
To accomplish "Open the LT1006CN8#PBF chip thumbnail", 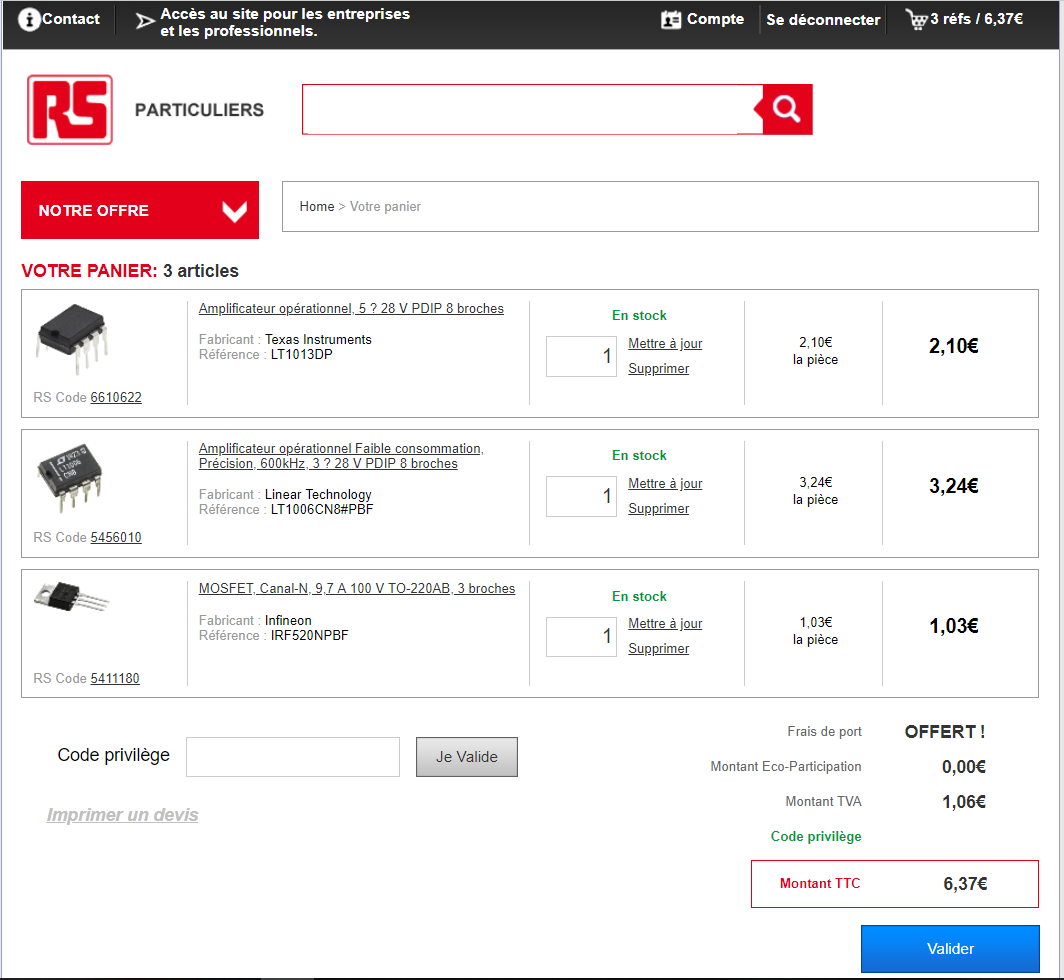I will pos(70,477).
